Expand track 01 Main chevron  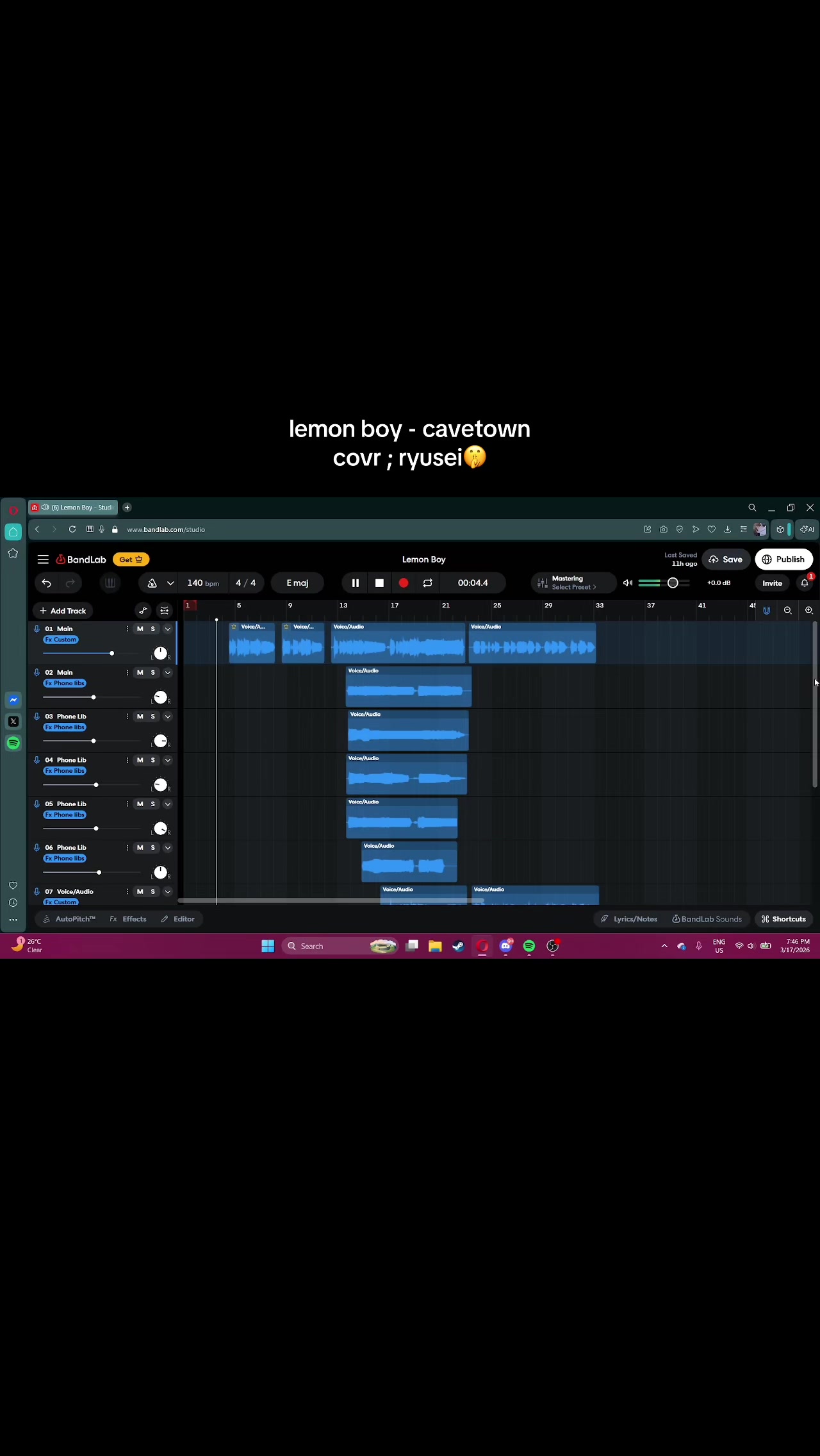[168, 629]
